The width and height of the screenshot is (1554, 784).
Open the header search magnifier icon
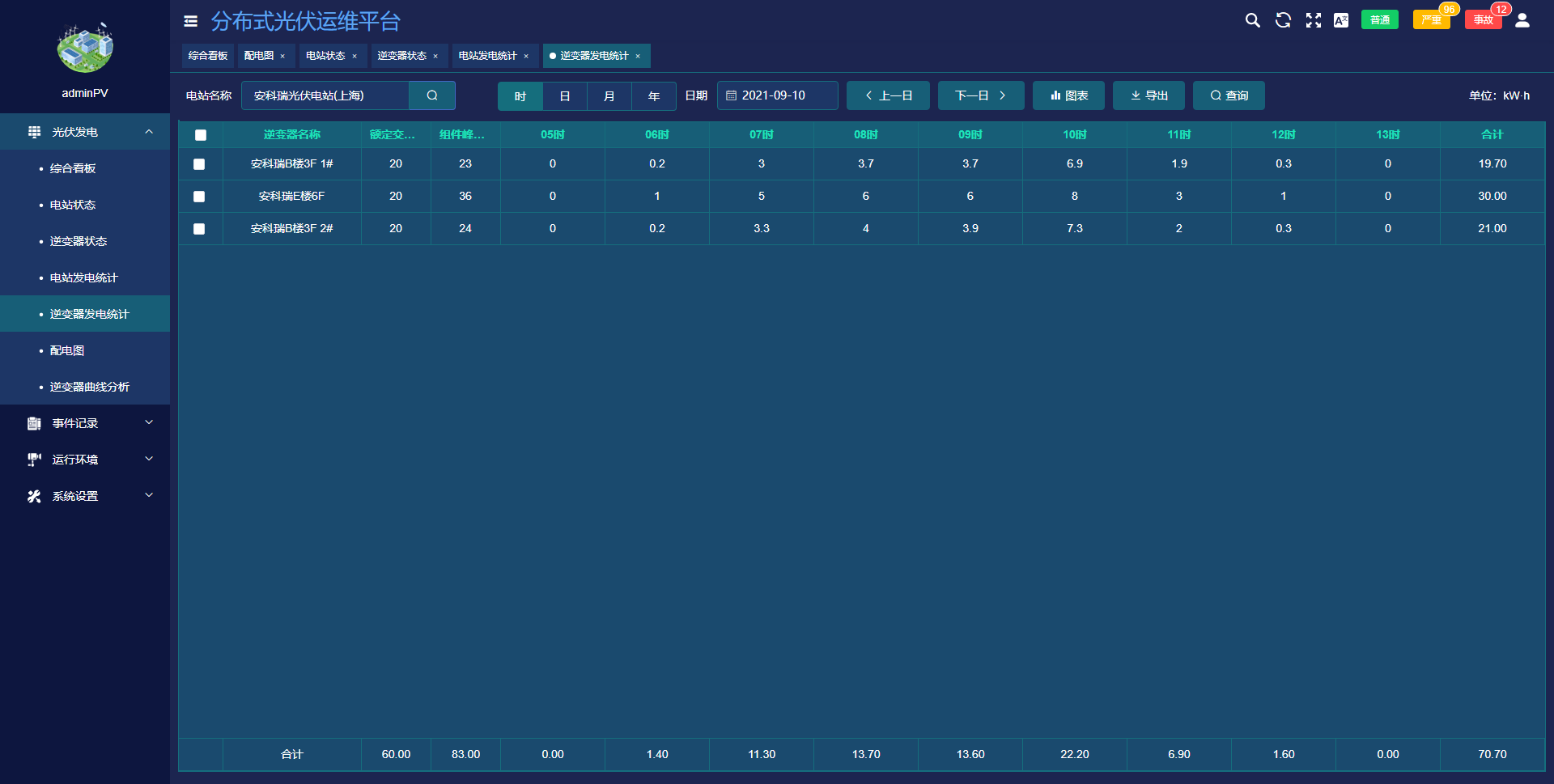(x=1252, y=21)
